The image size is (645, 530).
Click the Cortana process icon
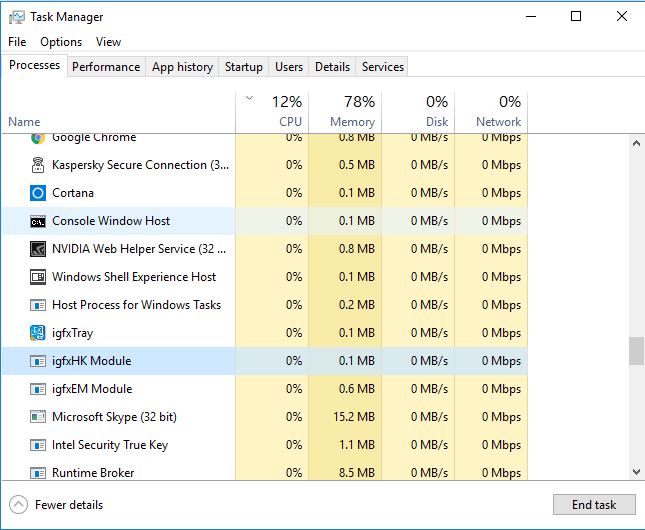(38, 193)
